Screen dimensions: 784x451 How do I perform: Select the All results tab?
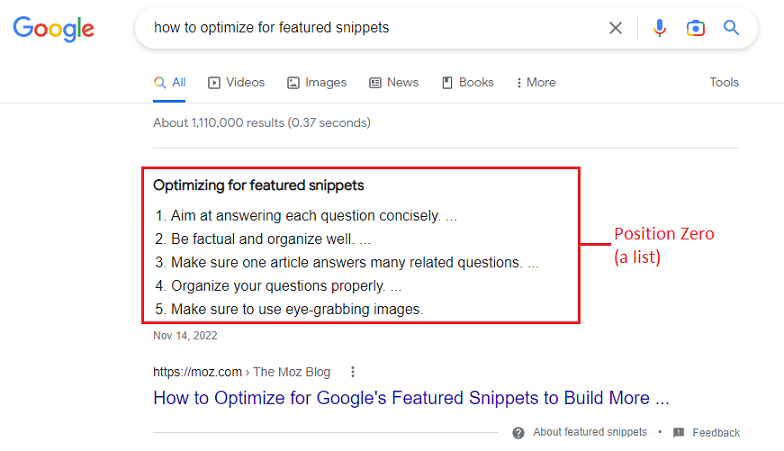click(x=170, y=82)
